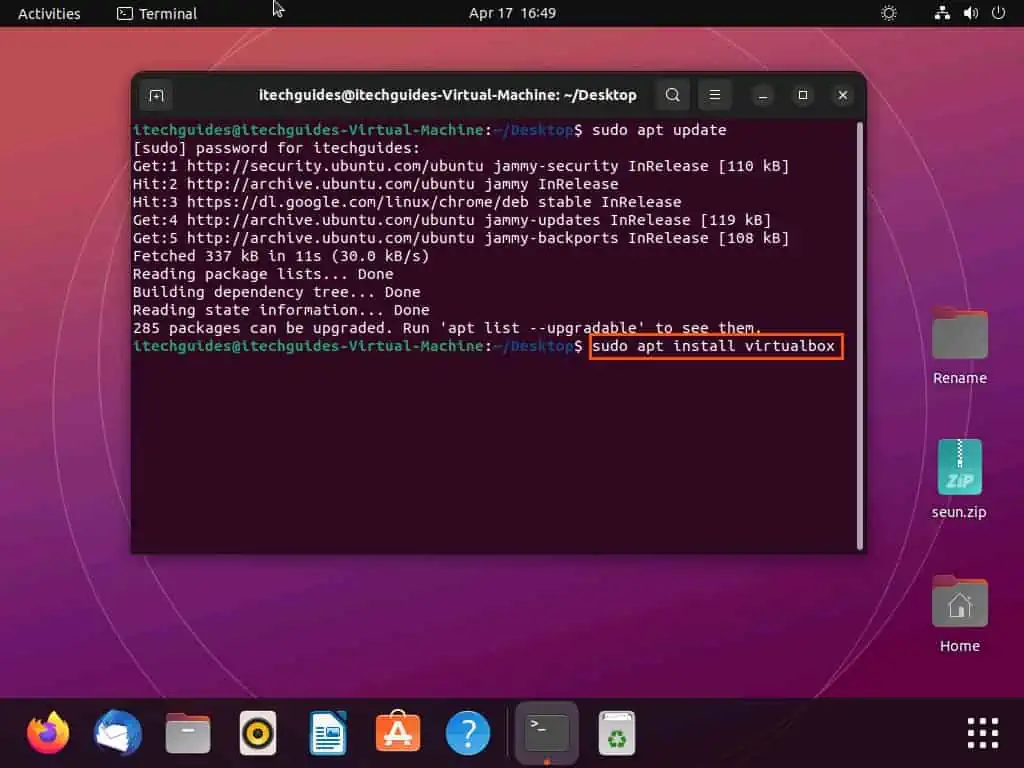Open the Terminal app menu in top bar
Image resolution: width=1024 pixels, height=768 pixels.
(157, 13)
